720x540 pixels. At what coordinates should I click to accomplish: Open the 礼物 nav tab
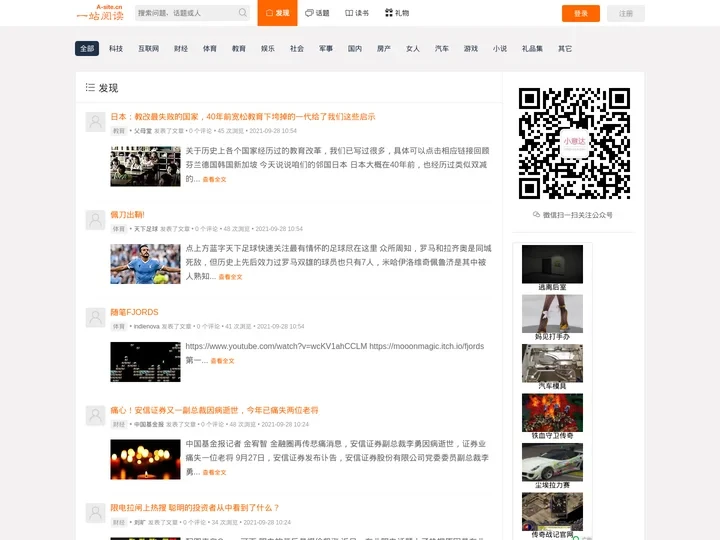[x=397, y=13]
